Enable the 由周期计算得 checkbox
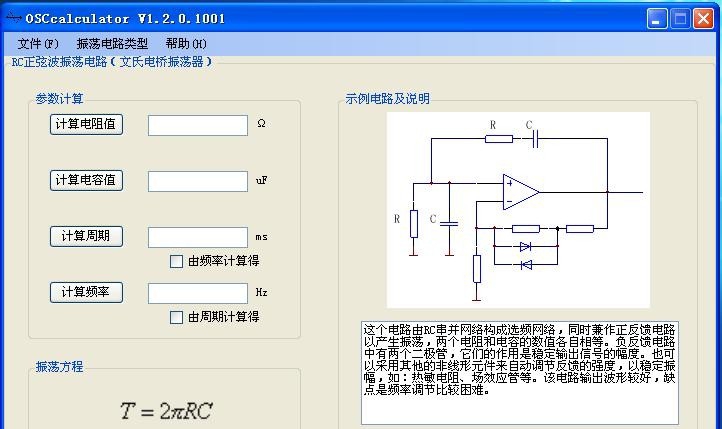The width and height of the screenshot is (722, 429). pyautogui.click(x=176, y=317)
